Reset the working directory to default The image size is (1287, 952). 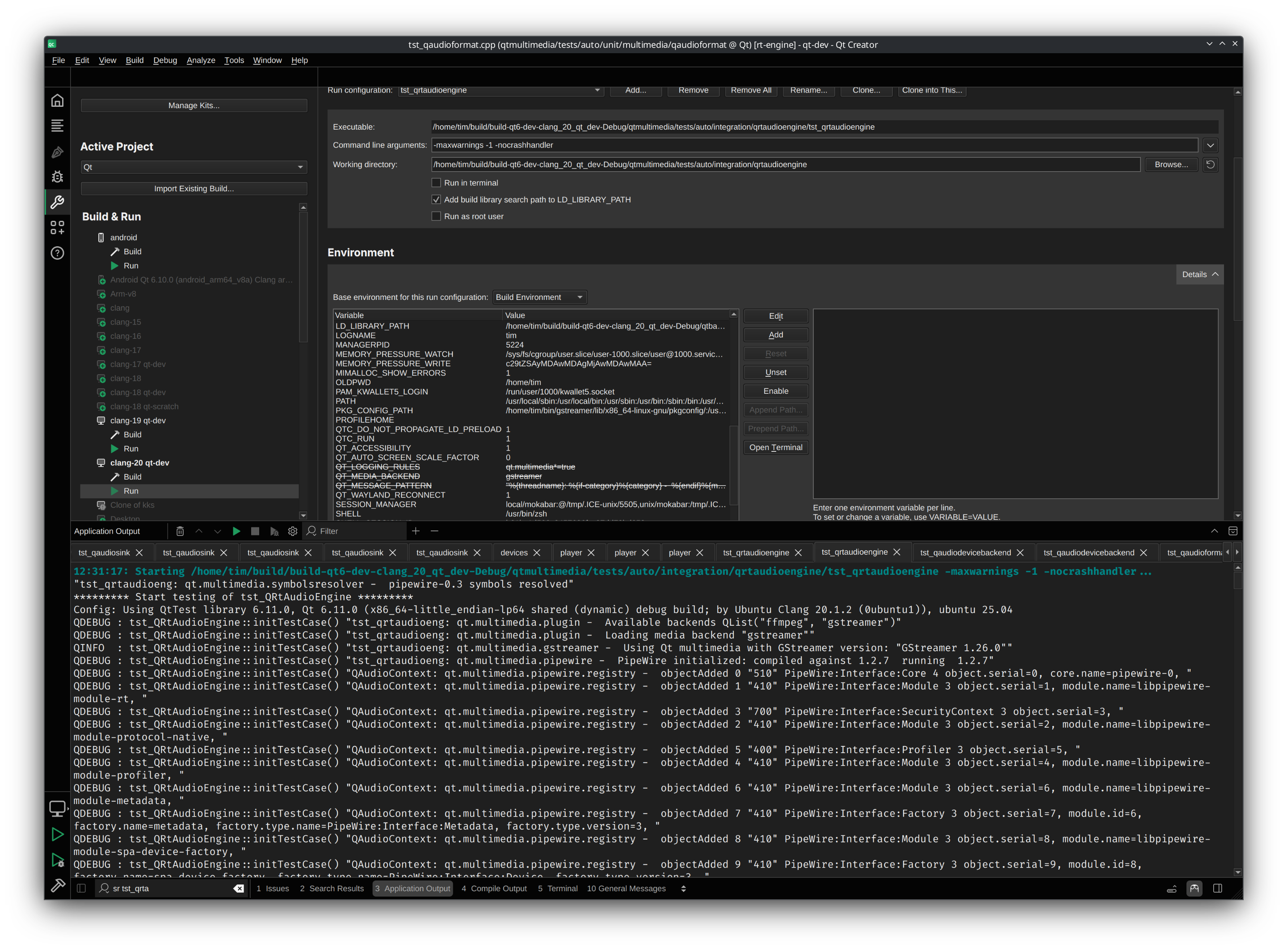pos(1210,165)
